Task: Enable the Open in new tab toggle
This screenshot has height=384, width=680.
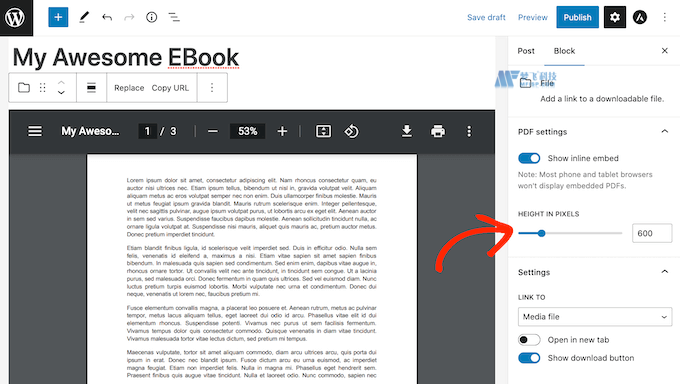Action: tap(529, 340)
